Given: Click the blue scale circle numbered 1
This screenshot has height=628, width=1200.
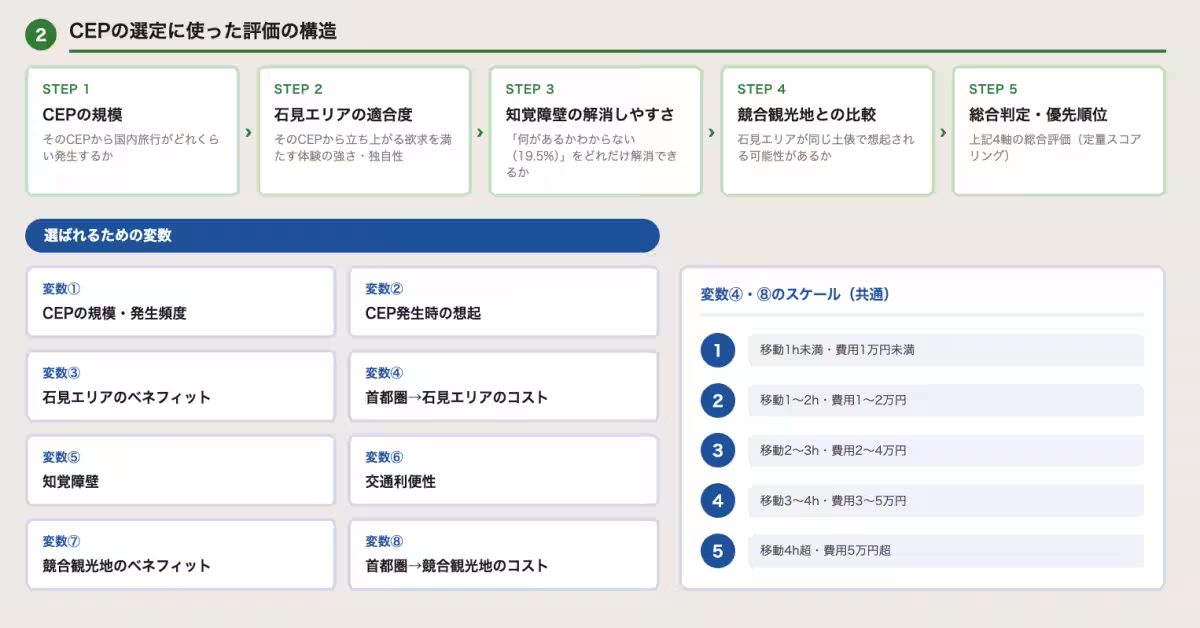Looking at the screenshot, I should tap(718, 350).
